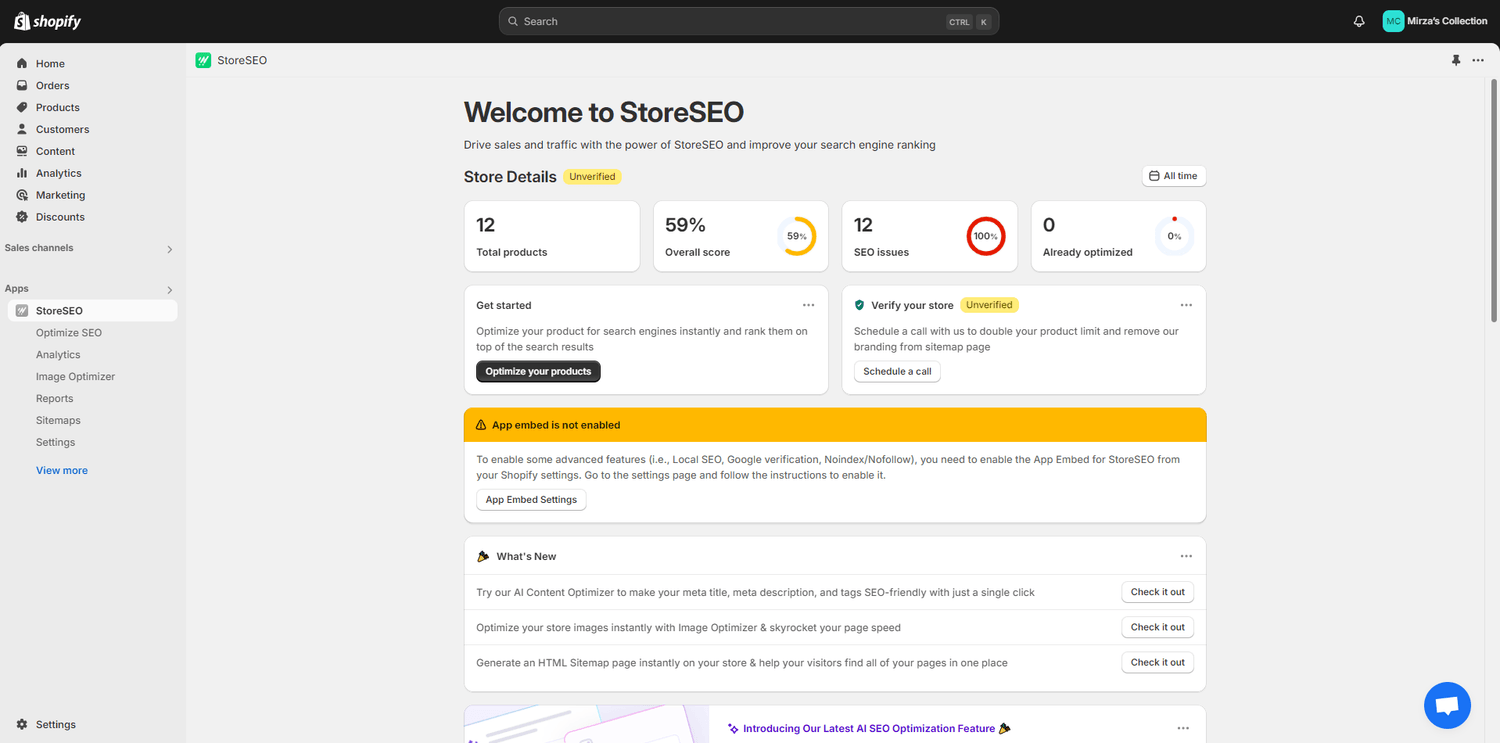Go to Optimize SEO submenu
The height and width of the screenshot is (743, 1500).
pyautogui.click(x=69, y=333)
